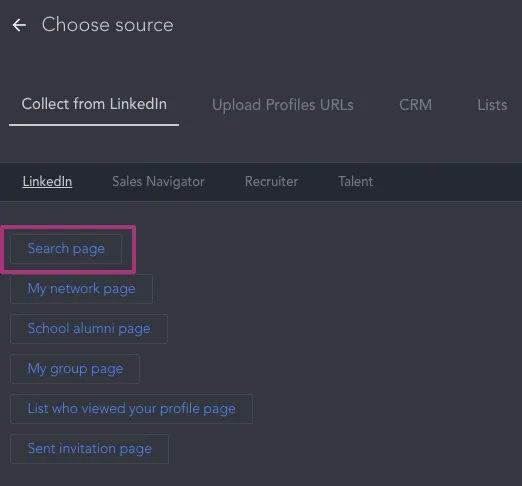Choose the My network page source

point(81,289)
